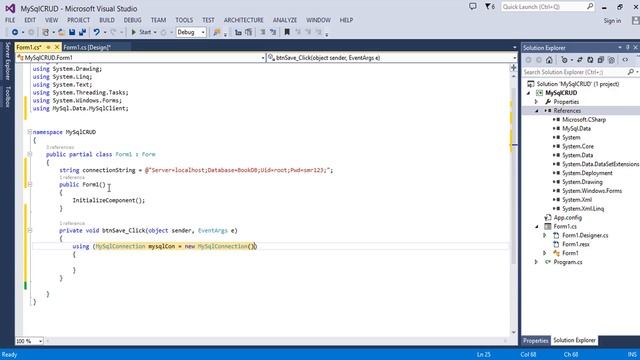Collapse the MySqlCRUD namespace block
Screen dimensions: 640x360
(x=30, y=132)
